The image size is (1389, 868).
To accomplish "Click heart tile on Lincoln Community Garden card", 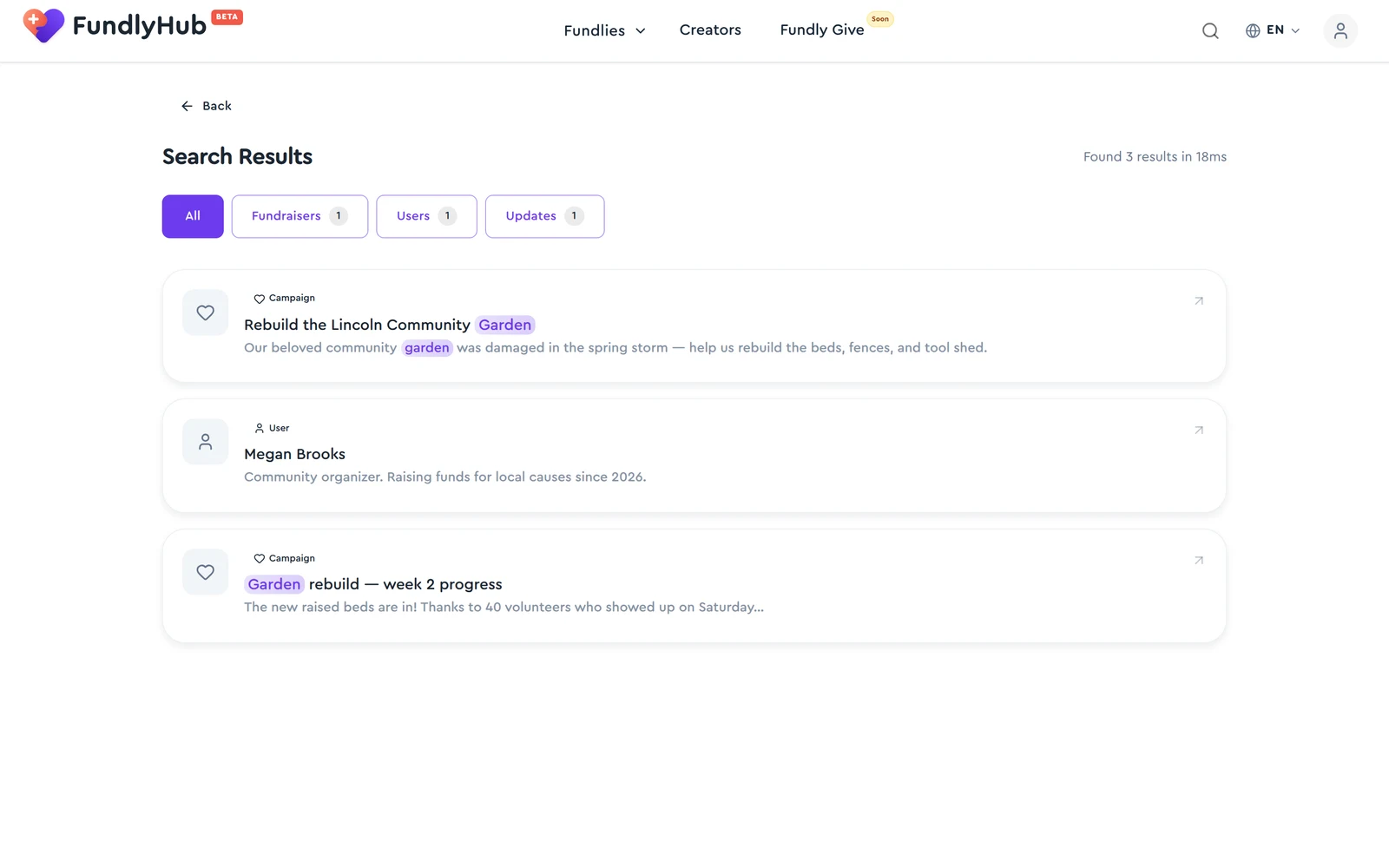I will tap(205, 312).
